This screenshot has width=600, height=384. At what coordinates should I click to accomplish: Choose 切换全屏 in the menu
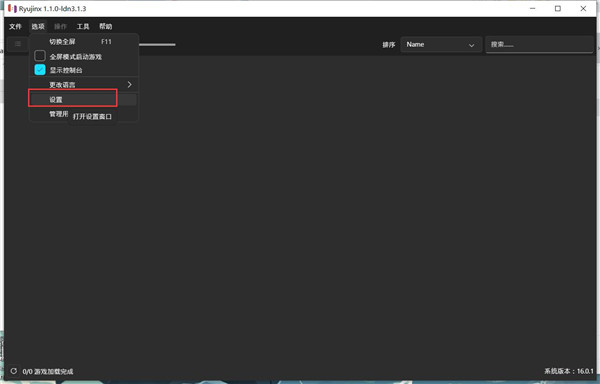(x=83, y=42)
